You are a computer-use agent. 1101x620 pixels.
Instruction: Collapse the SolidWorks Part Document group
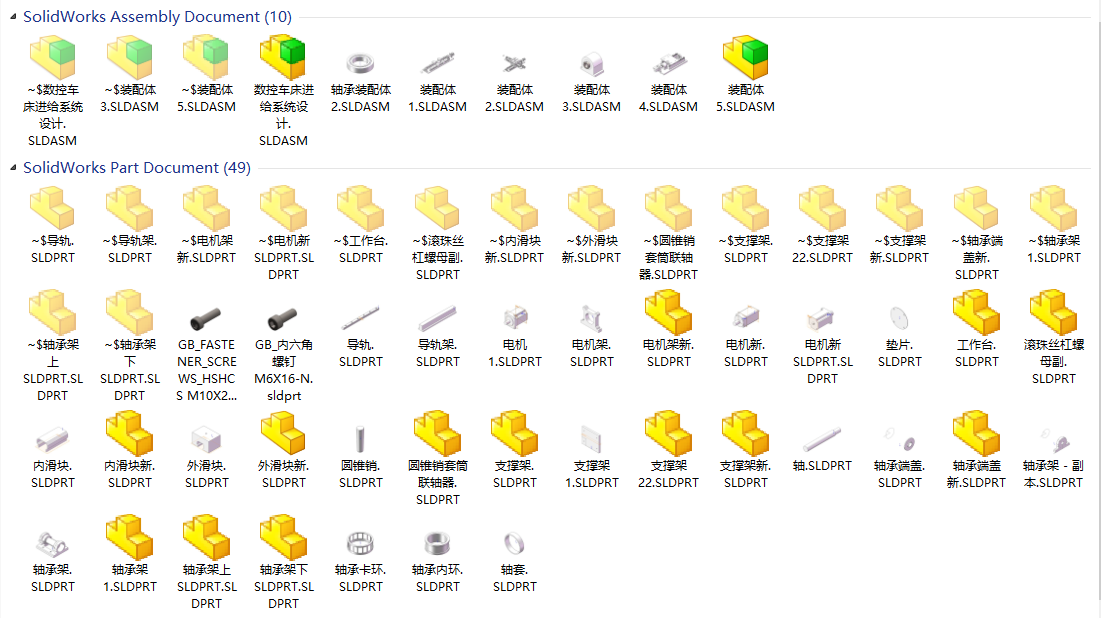pos(13,167)
